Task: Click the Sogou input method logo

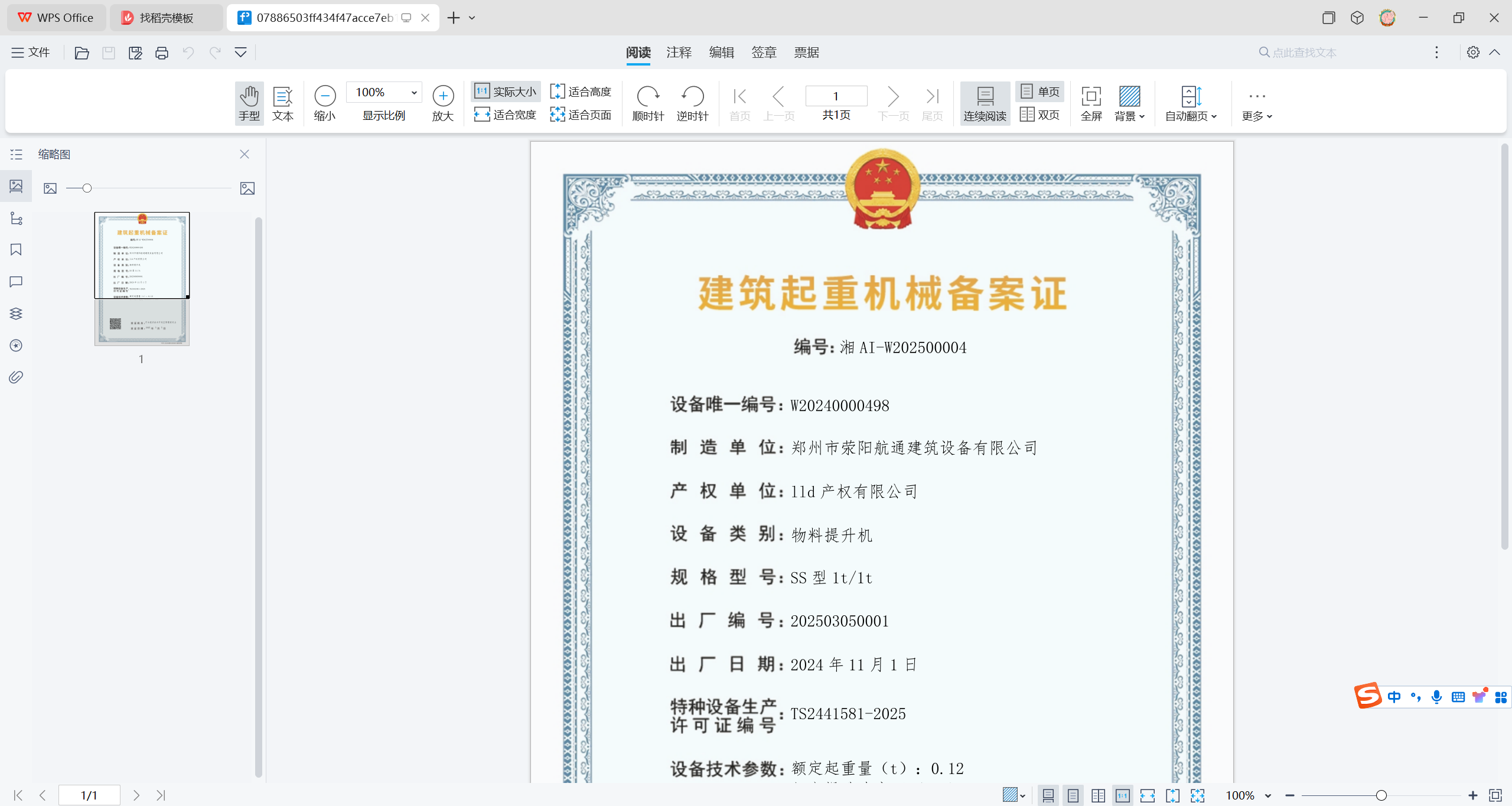Action: click(x=1368, y=696)
